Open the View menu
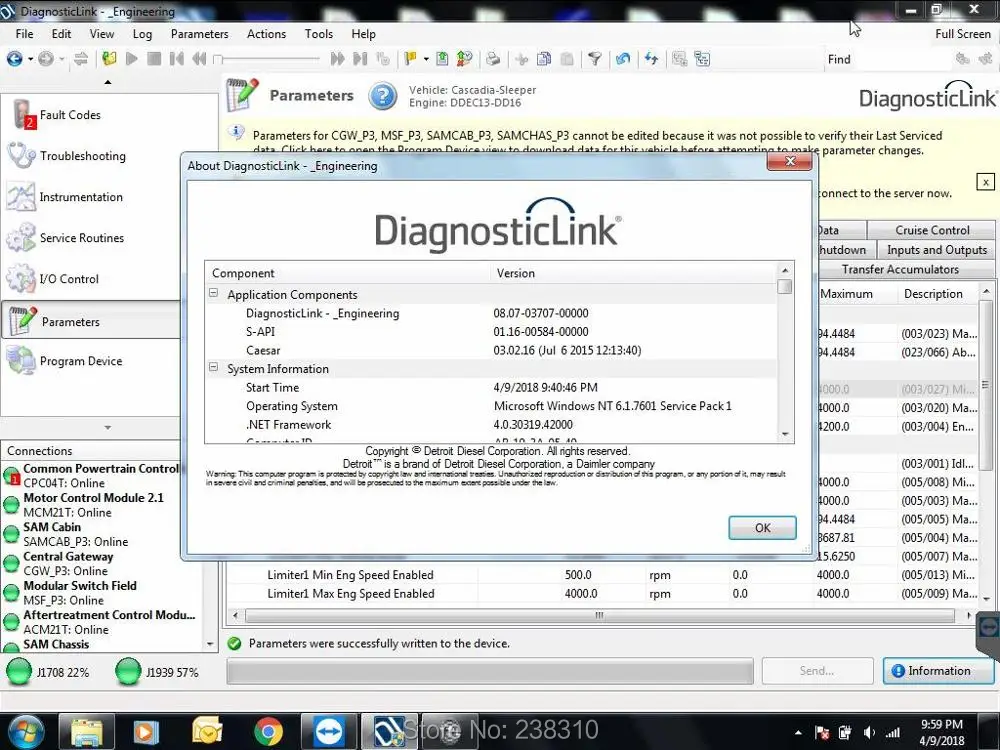This screenshot has height=750, width=1000. [101, 34]
